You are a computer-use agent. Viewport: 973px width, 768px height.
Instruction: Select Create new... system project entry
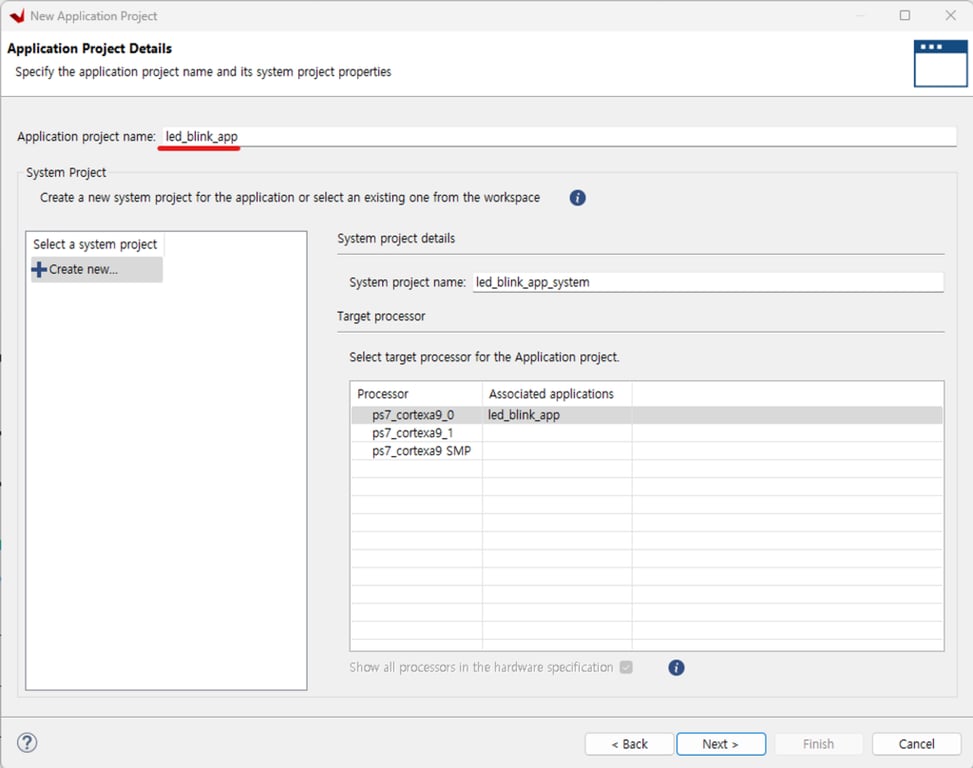click(x=97, y=269)
